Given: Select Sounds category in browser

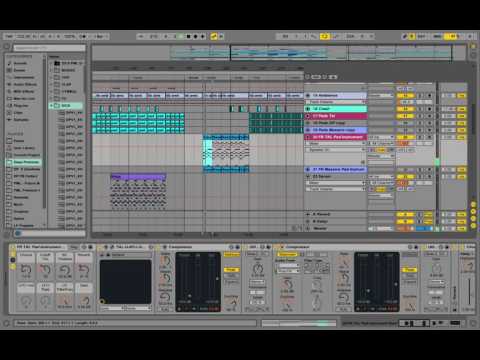Looking at the screenshot, I should coord(20,63).
